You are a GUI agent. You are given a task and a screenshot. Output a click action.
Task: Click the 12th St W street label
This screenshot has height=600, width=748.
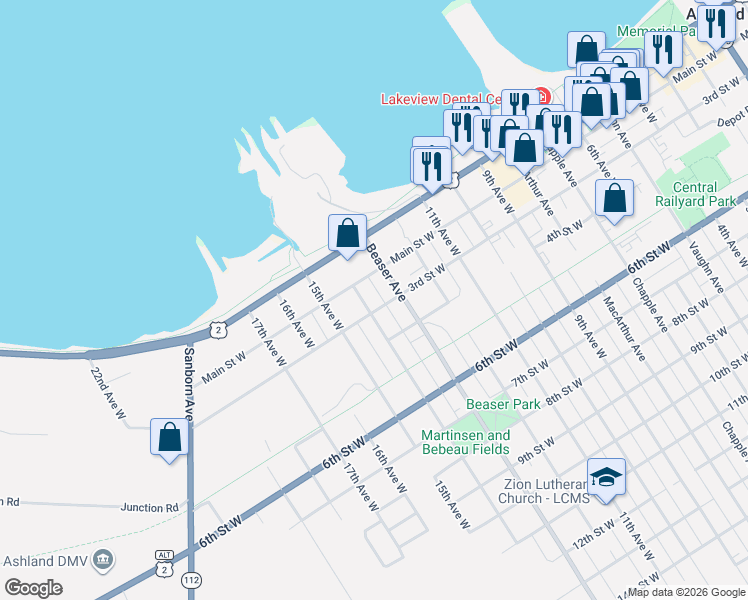click(594, 534)
